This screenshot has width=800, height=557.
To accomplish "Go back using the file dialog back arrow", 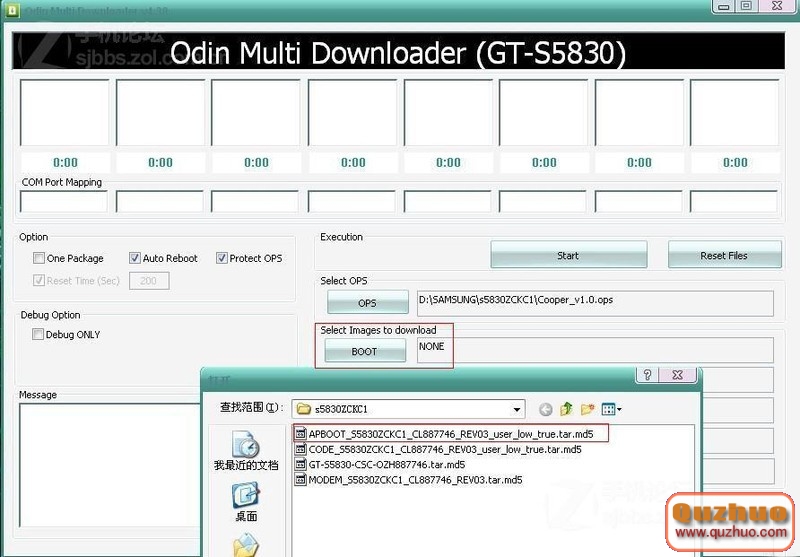I will (545, 409).
